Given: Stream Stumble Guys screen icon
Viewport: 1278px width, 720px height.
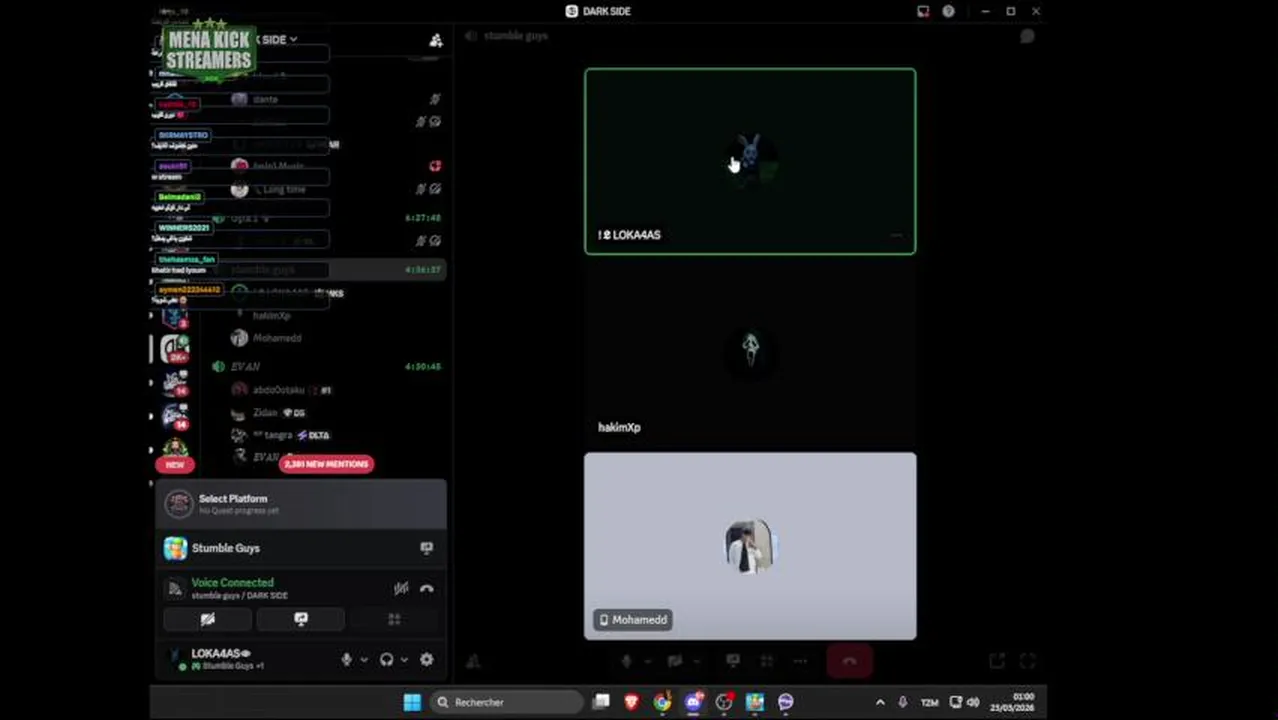Looking at the screenshot, I should 427,548.
